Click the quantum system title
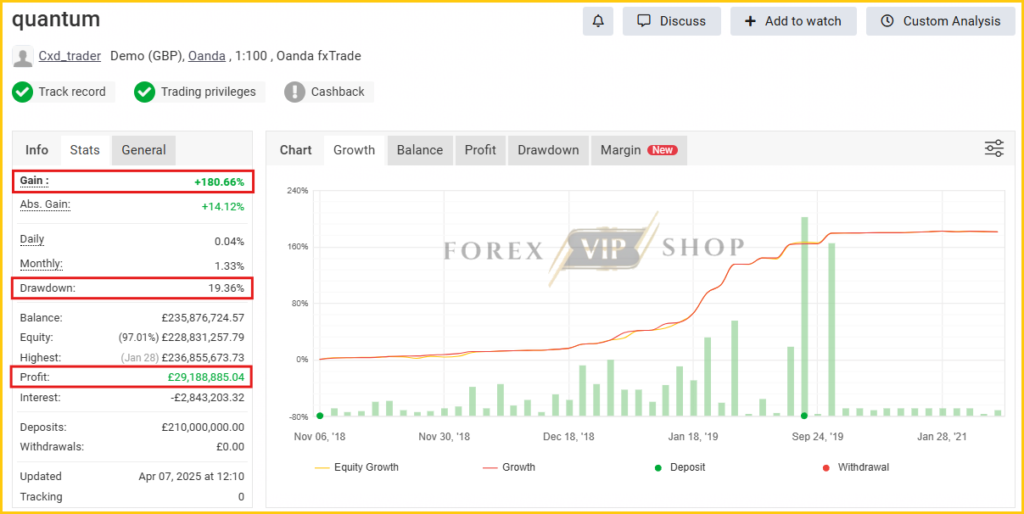1024x514 pixels. [x=56, y=20]
